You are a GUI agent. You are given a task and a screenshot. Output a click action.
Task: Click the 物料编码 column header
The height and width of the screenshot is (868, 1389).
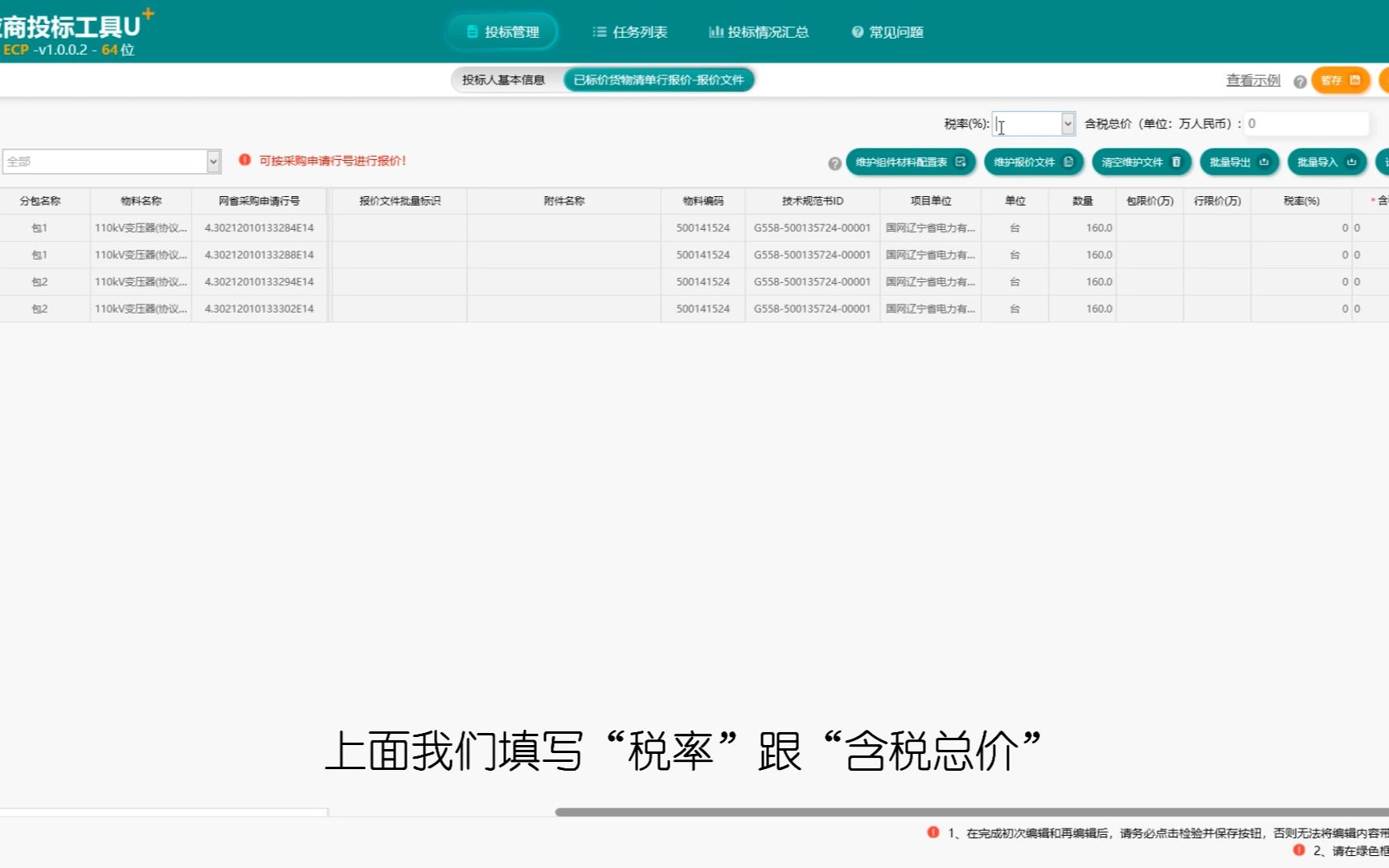pyautogui.click(x=703, y=201)
